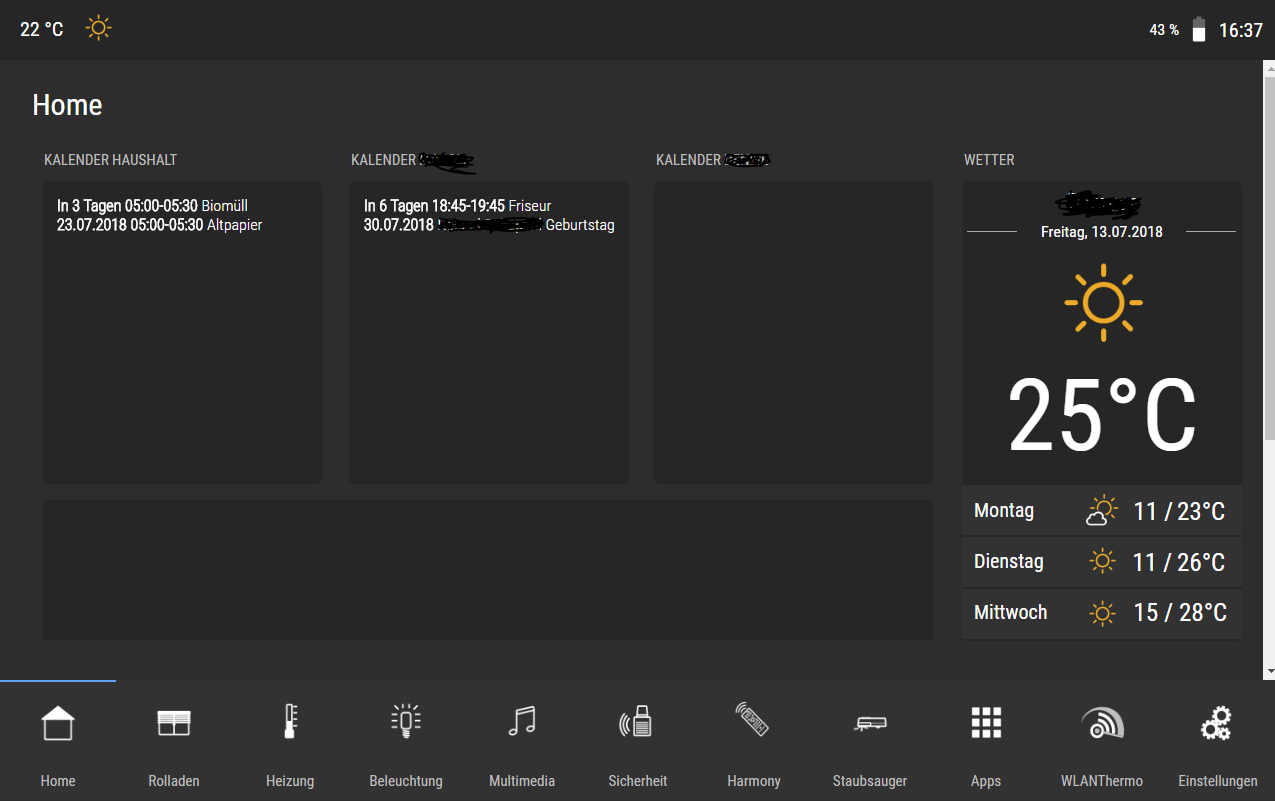1275x801 pixels.
Task: Open the Multimedia music note icon
Action: pos(522,721)
